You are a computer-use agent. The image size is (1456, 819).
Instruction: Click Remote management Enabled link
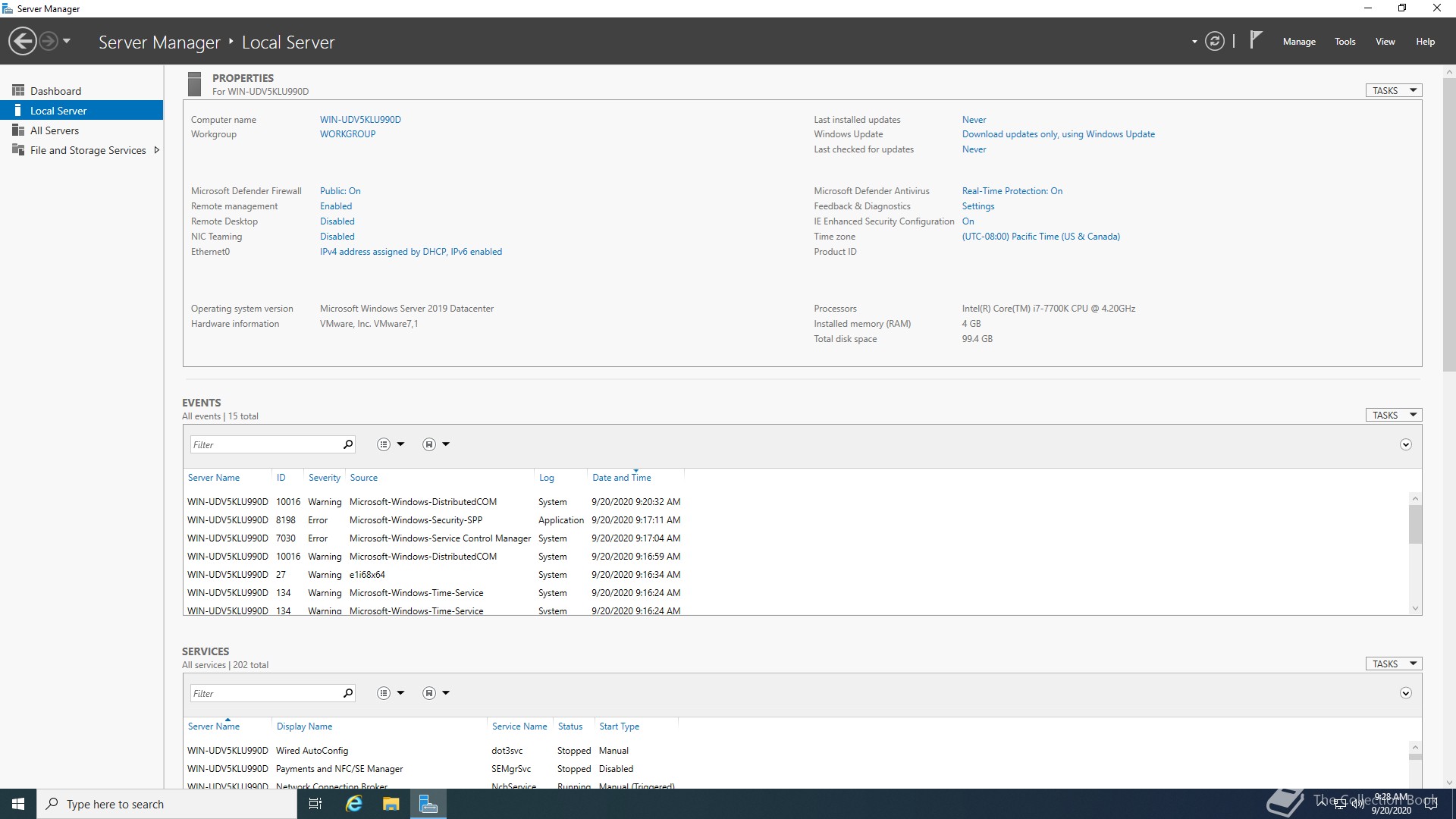coord(335,206)
